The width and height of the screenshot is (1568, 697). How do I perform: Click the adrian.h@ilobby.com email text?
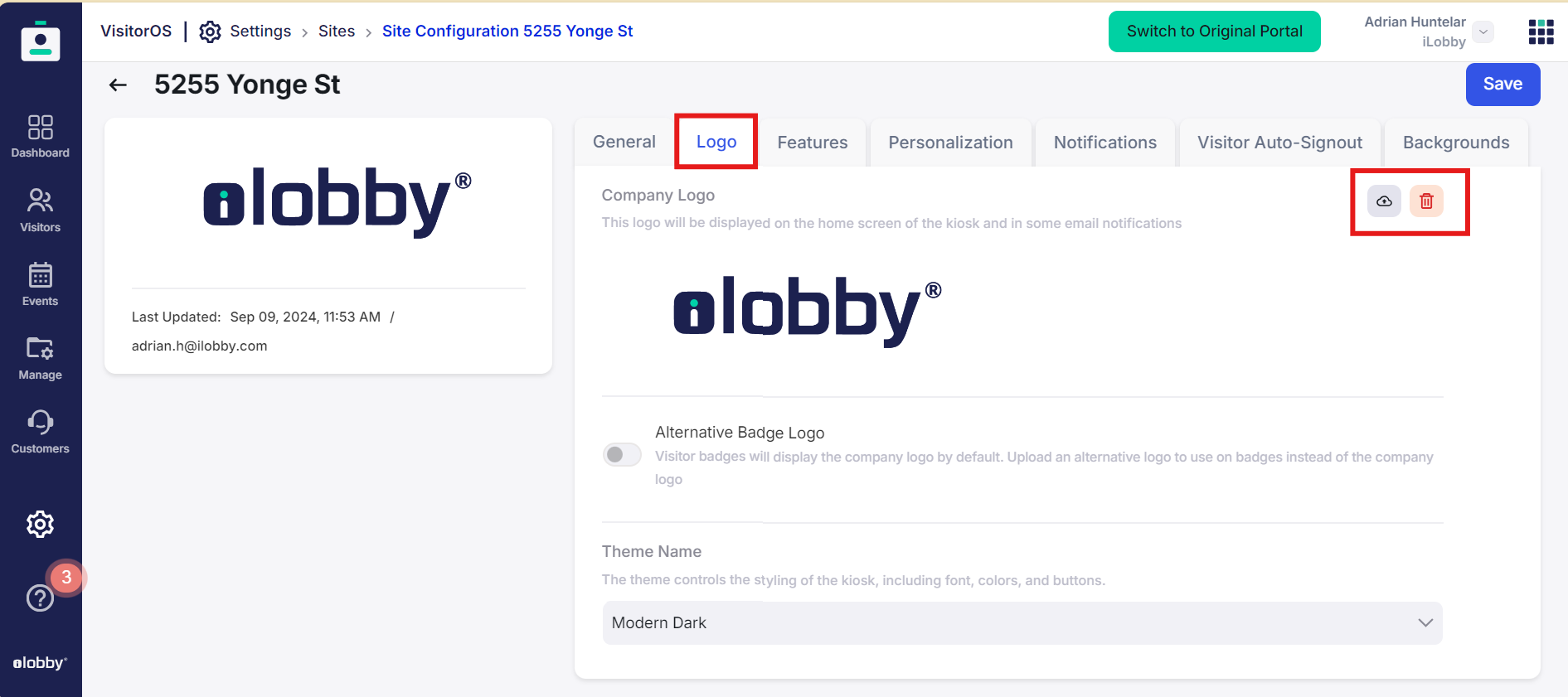[x=200, y=346]
